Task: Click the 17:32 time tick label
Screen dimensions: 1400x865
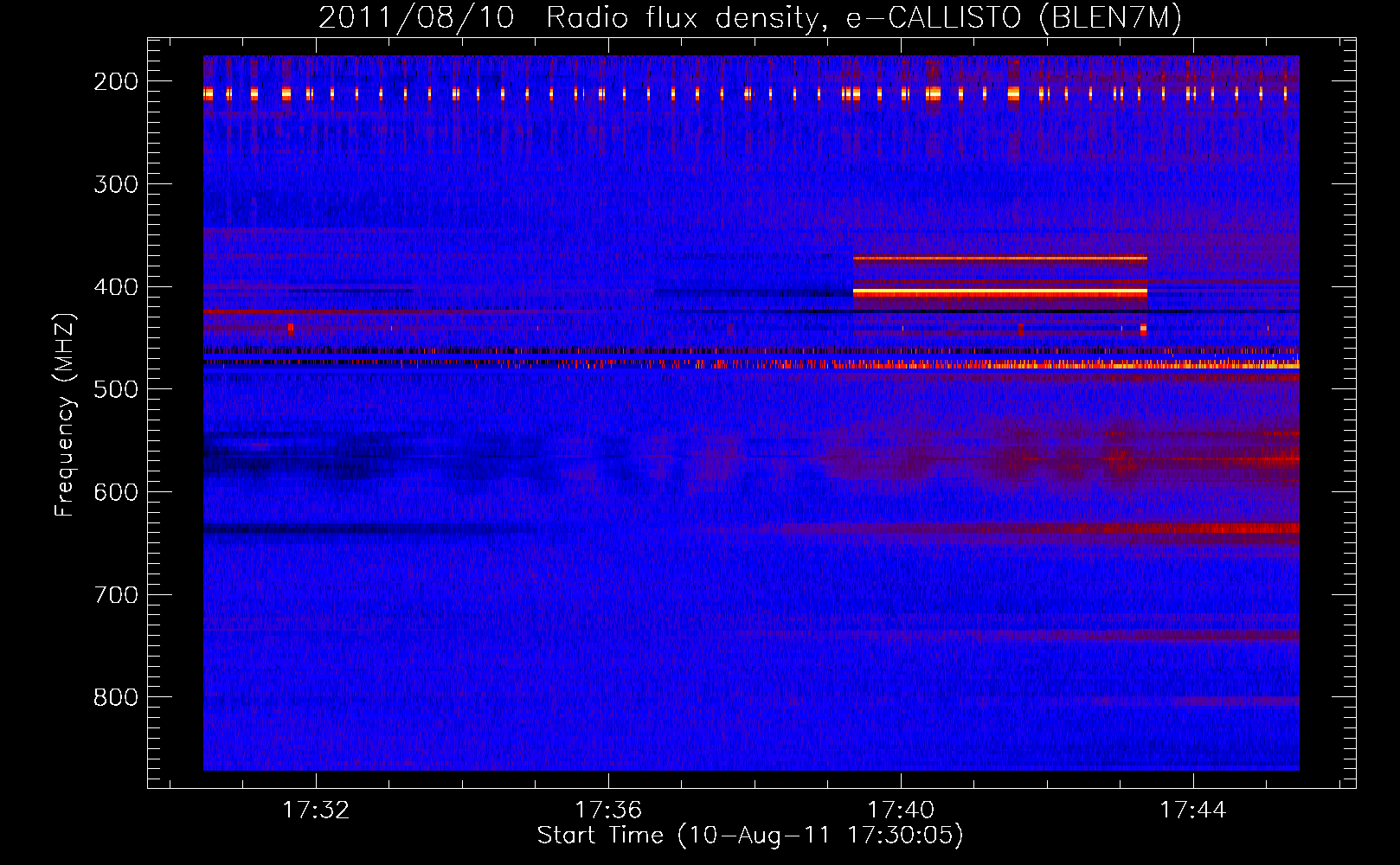Action: tap(317, 810)
